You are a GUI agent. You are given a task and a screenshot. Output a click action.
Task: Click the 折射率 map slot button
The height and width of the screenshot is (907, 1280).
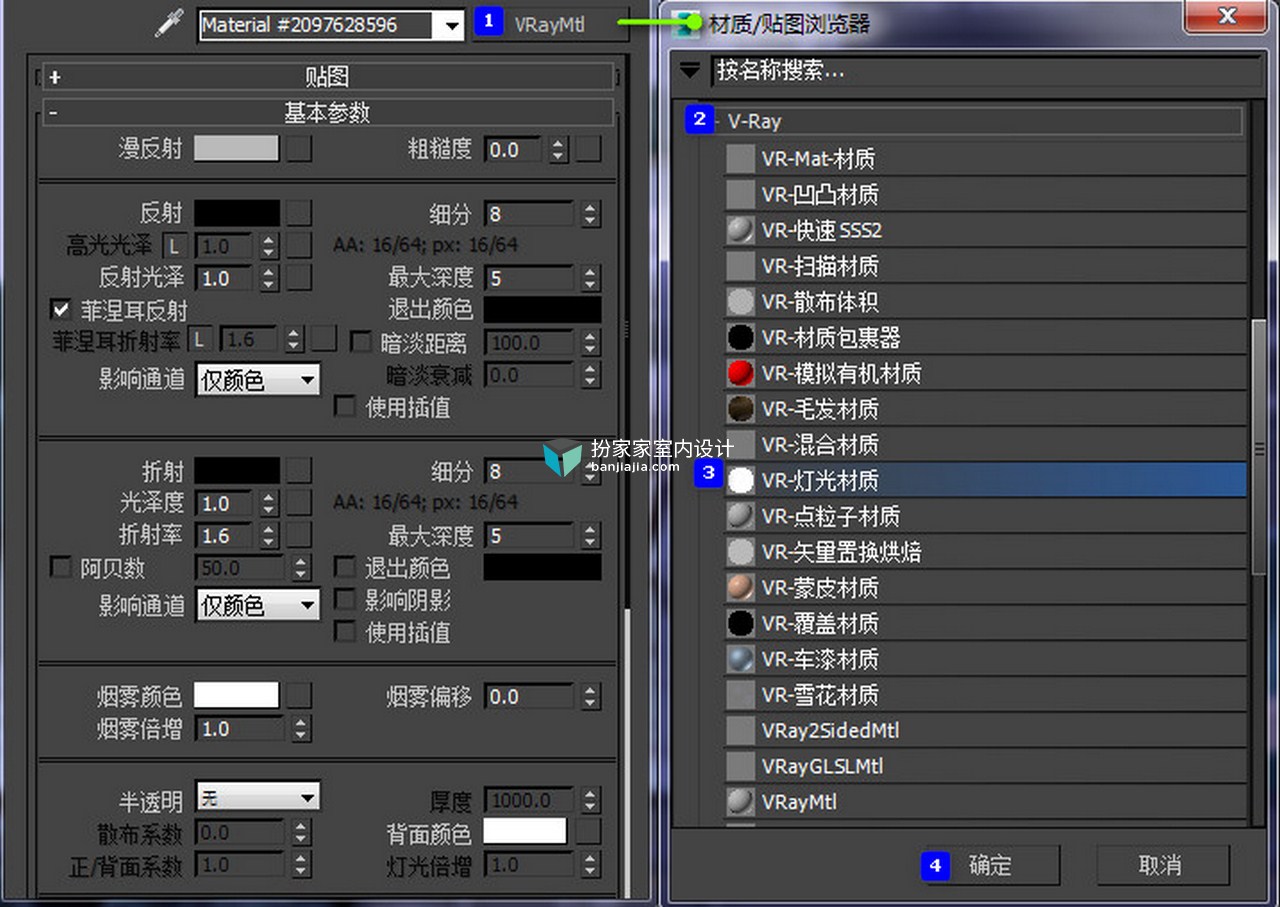click(299, 535)
